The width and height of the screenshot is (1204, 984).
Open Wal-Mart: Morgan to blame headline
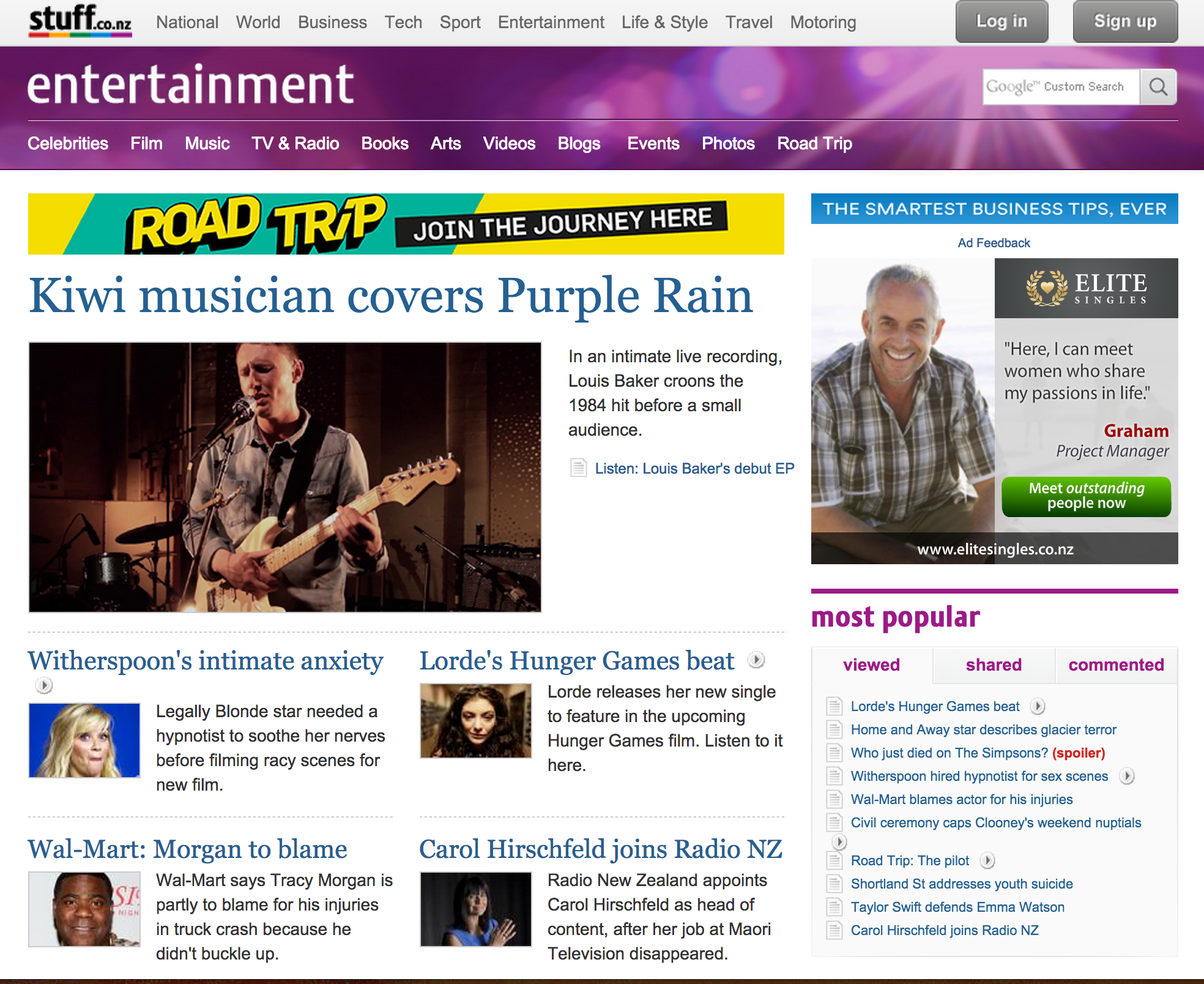pos(187,849)
